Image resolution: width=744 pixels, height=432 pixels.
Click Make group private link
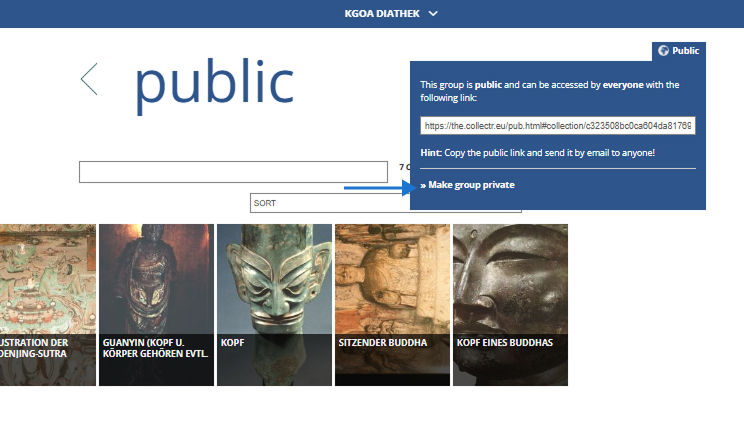coord(467,185)
